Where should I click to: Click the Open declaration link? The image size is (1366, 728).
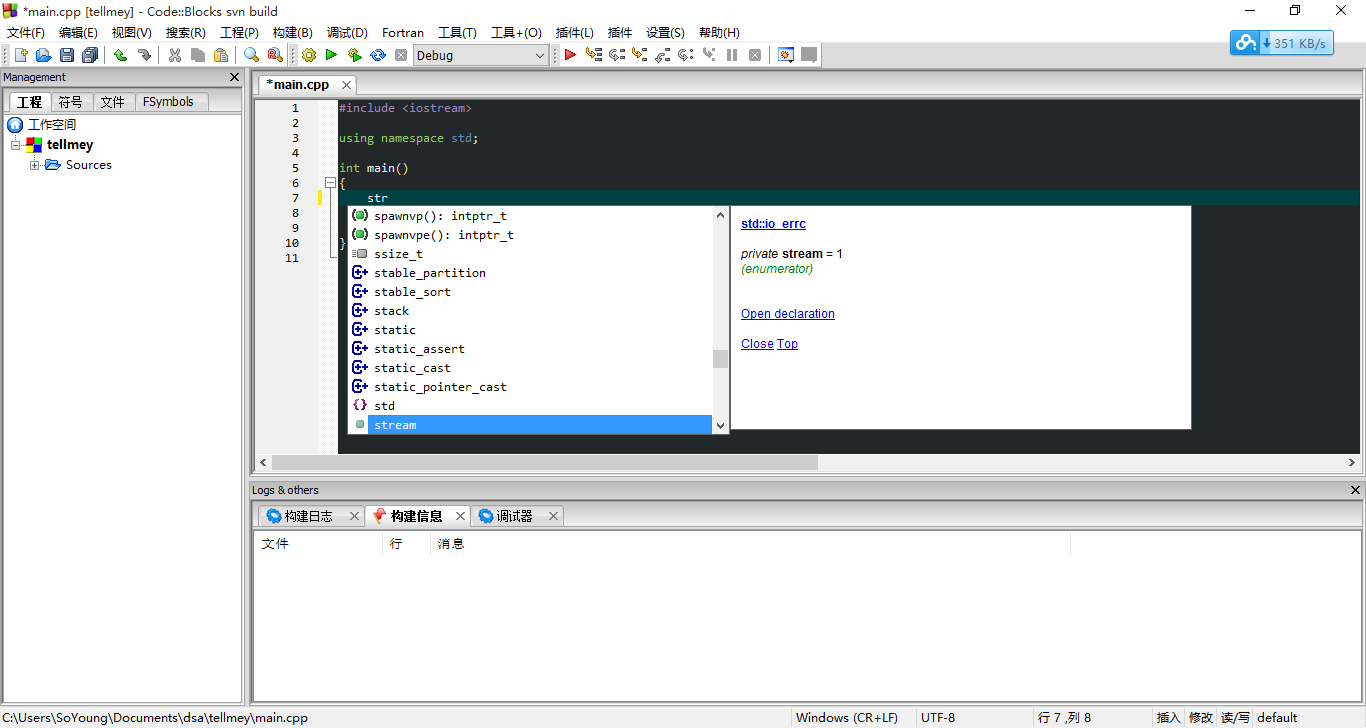787,314
